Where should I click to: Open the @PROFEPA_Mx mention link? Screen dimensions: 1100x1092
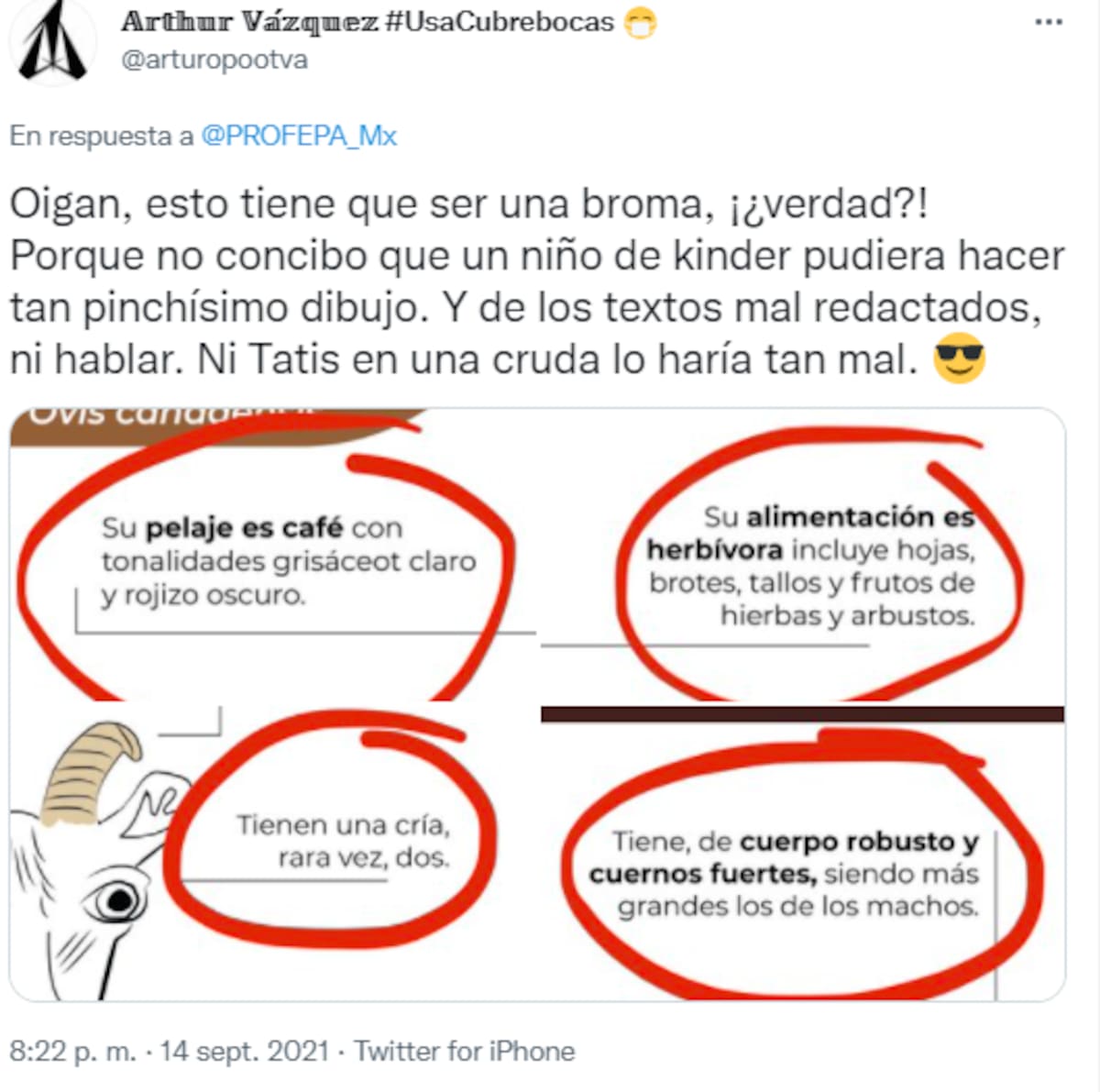pyautogui.click(x=299, y=136)
